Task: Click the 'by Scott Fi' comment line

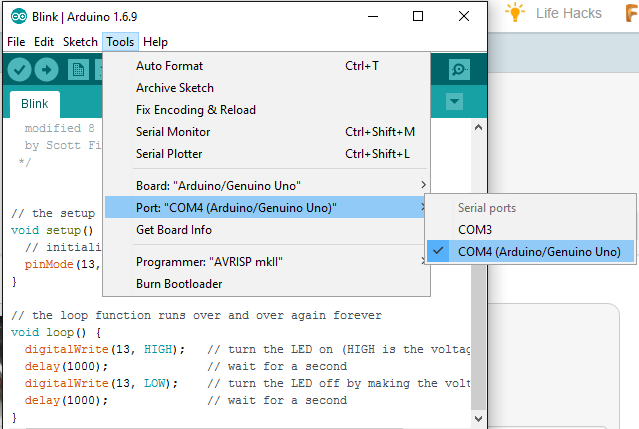Action: tap(63, 145)
